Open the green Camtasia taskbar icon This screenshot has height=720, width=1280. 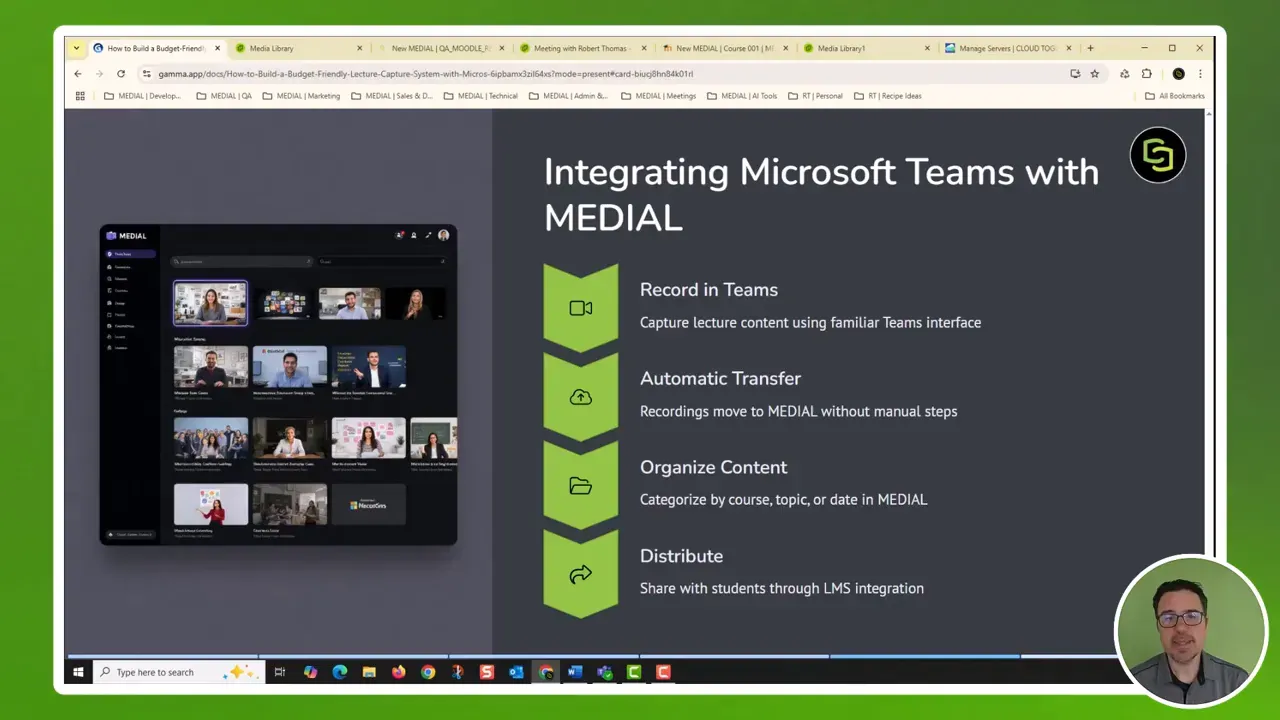[x=634, y=672]
